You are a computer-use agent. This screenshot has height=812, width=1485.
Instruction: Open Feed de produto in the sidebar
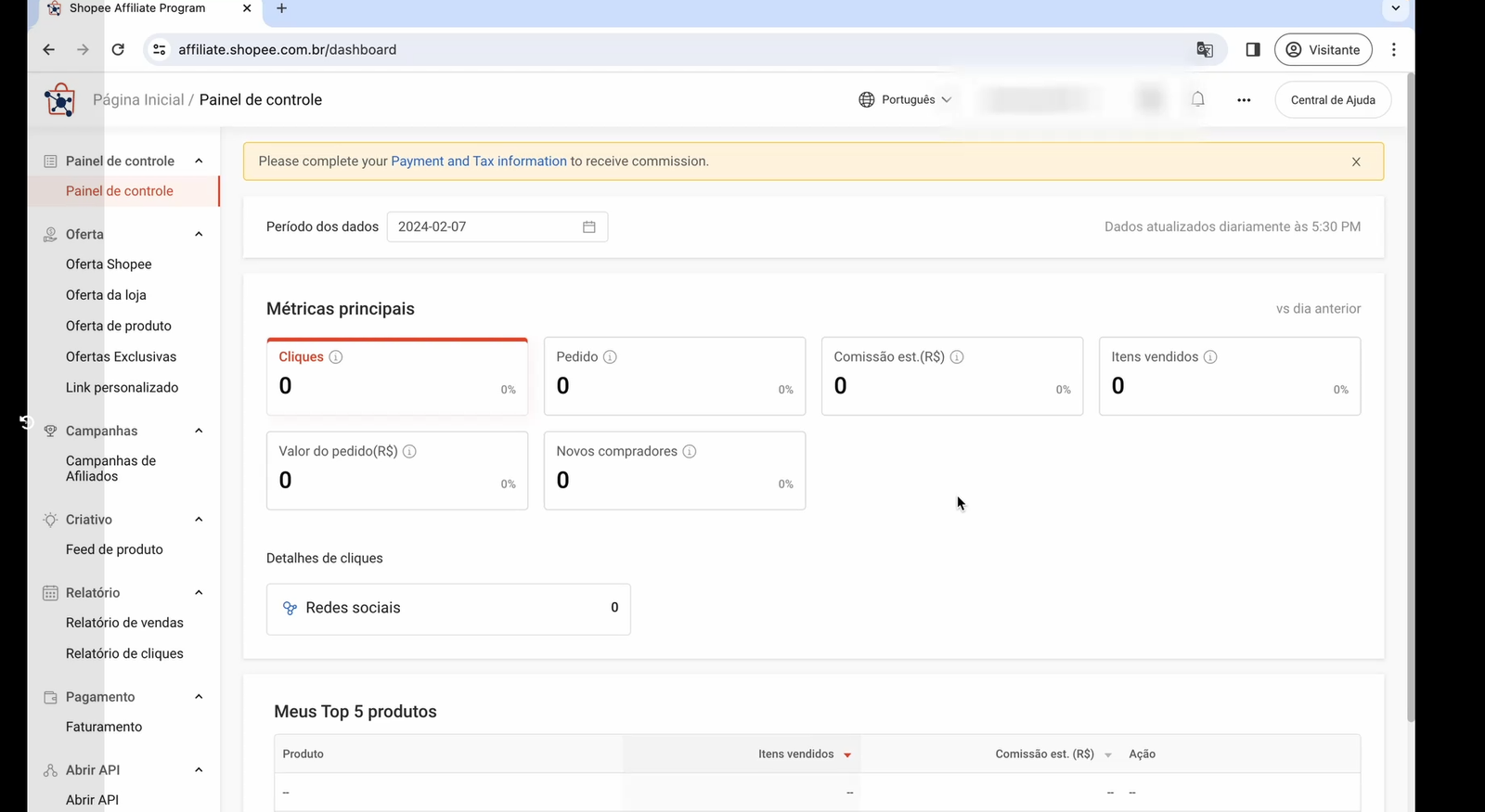point(114,550)
